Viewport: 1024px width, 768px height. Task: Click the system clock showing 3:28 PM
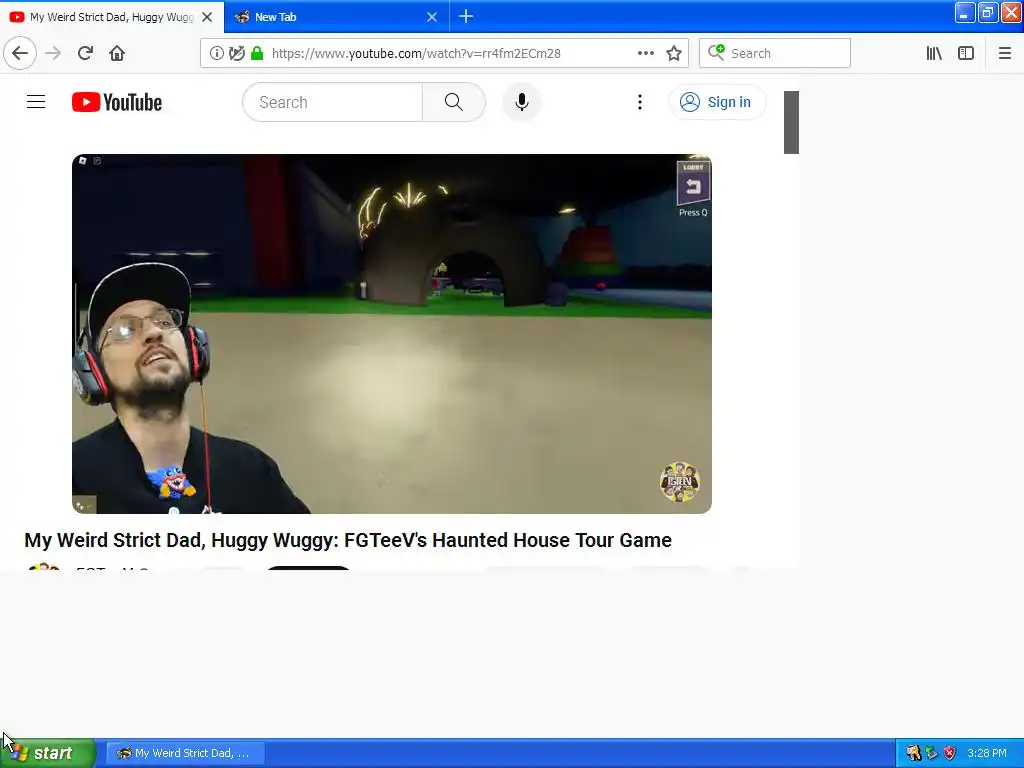point(987,753)
